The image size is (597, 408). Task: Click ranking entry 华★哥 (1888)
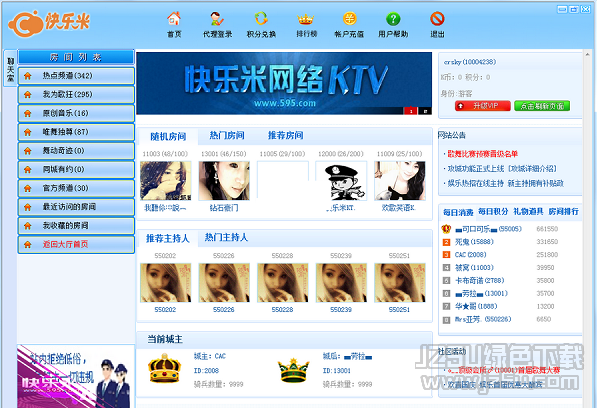(x=476, y=306)
